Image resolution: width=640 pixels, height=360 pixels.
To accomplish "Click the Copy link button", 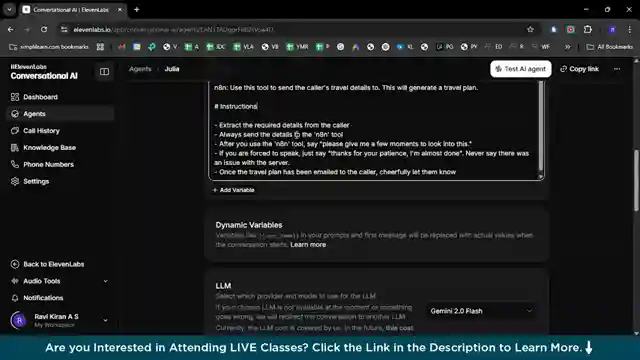I will coord(579,69).
